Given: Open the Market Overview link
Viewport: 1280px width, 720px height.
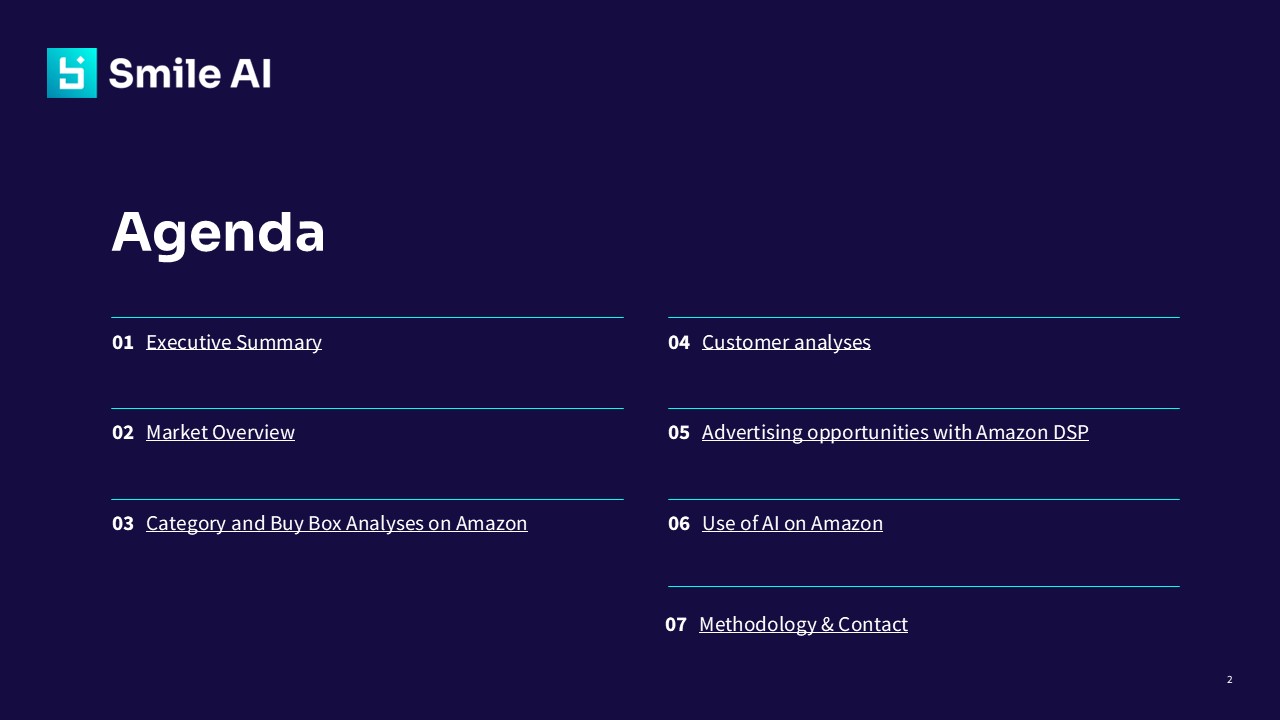Looking at the screenshot, I should tap(220, 432).
